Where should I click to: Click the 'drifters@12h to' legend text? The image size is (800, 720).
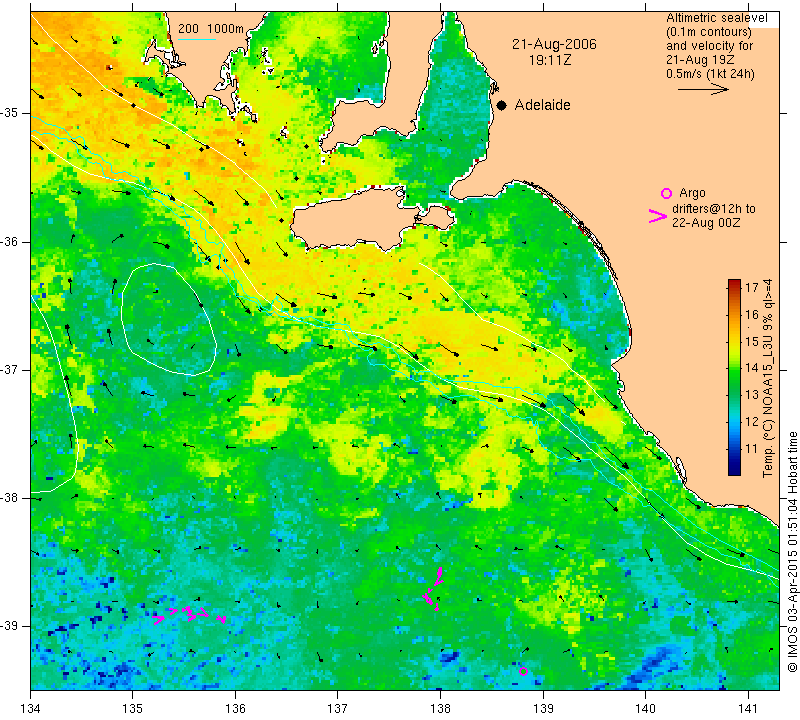click(714, 209)
